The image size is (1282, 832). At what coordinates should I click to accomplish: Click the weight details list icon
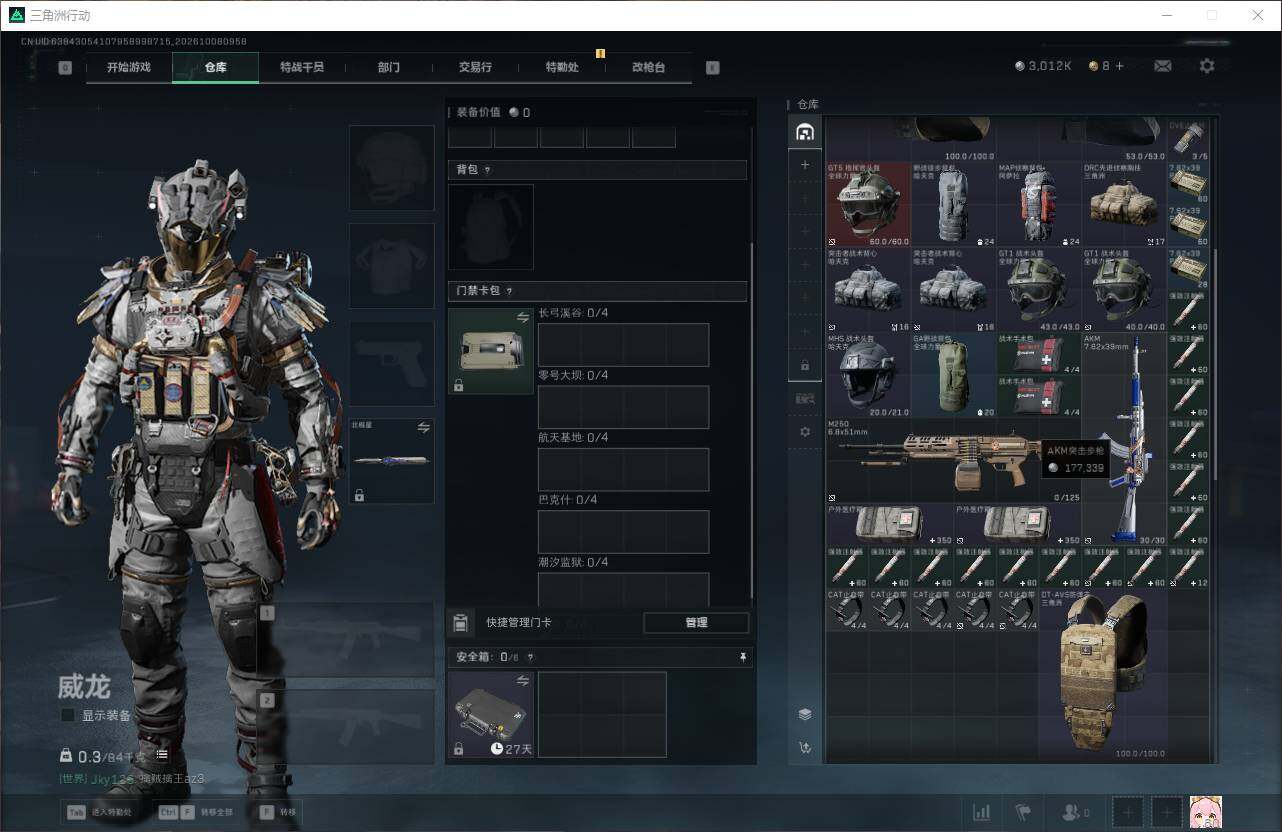162,755
